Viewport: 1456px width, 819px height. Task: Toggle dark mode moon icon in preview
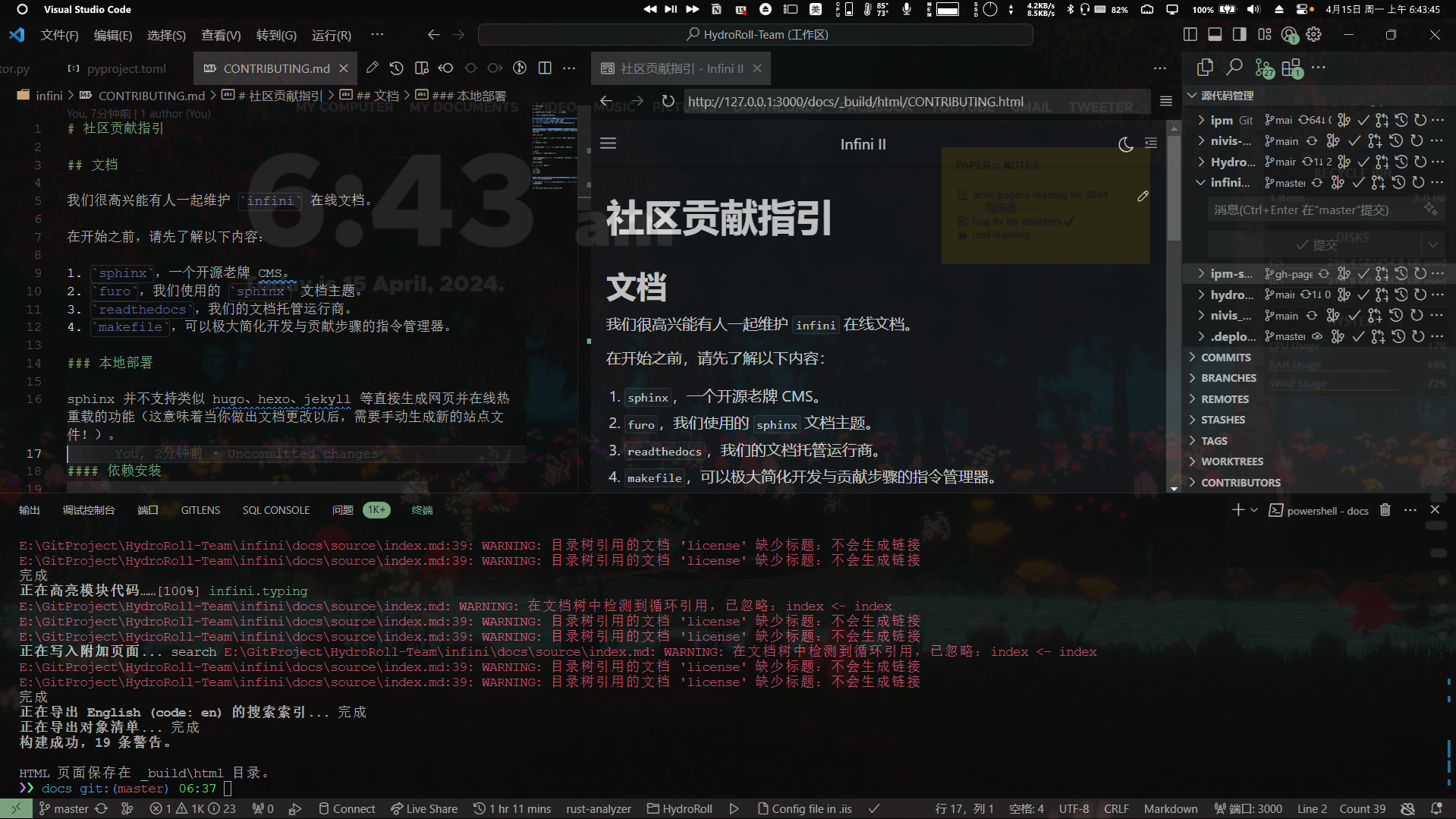tap(1125, 144)
